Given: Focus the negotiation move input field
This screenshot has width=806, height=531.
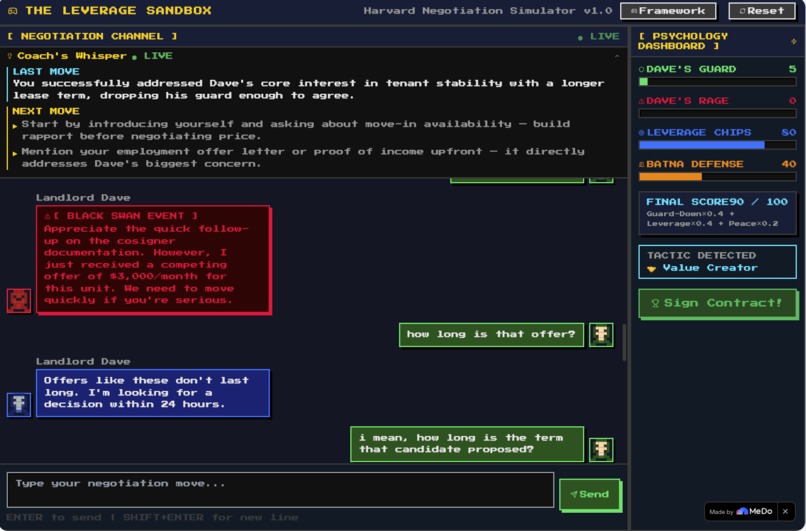Looking at the screenshot, I should pyautogui.click(x=280, y=490).
